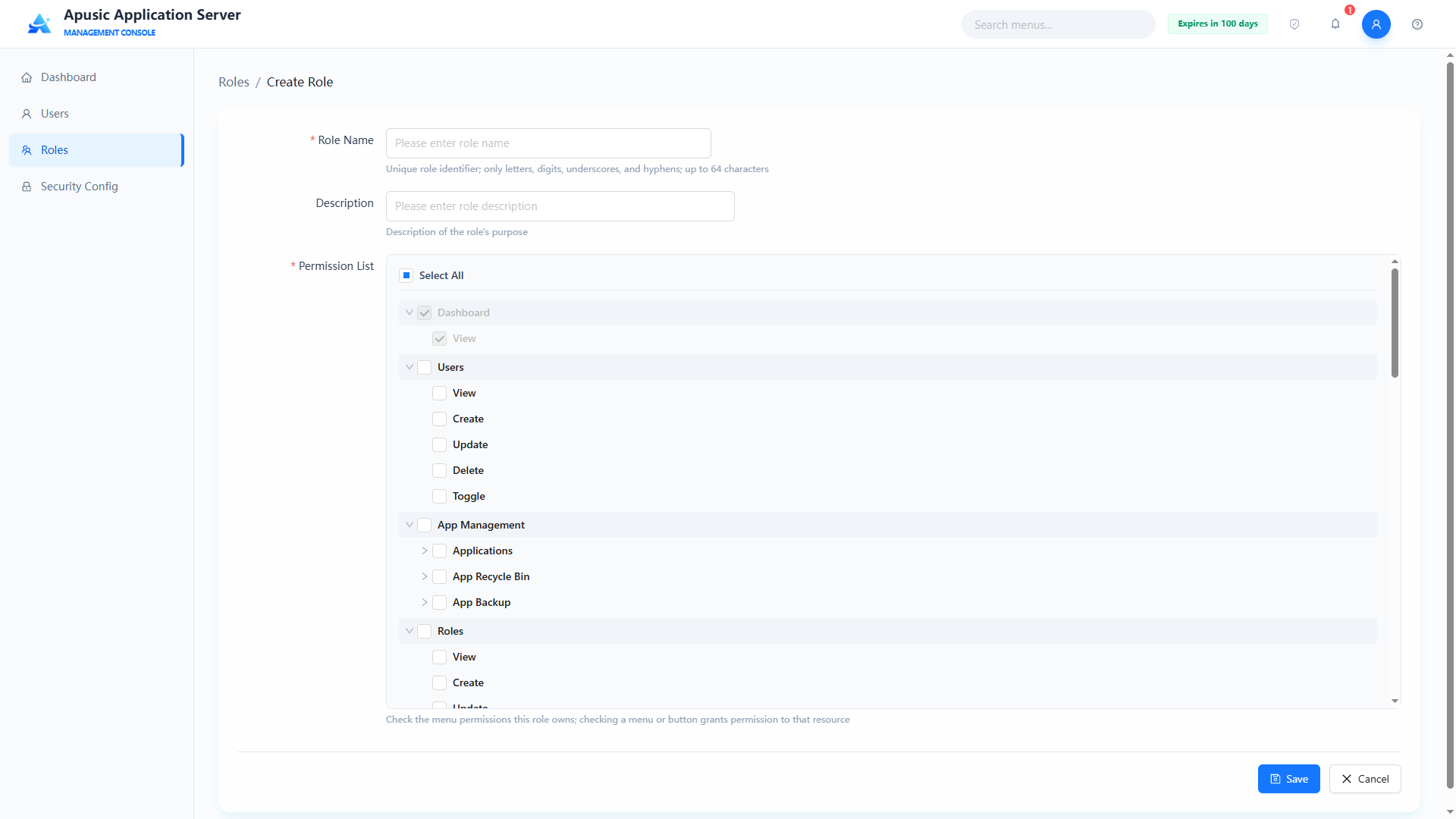
Task: Click the Roles breadcrumb link
Action: pyautogui.click(x=234, y=82)
